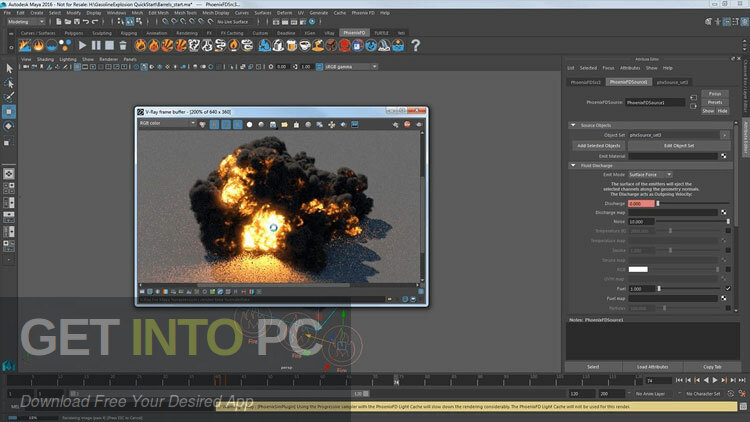Collapse the Source Objects section

(x=573, y=125)
